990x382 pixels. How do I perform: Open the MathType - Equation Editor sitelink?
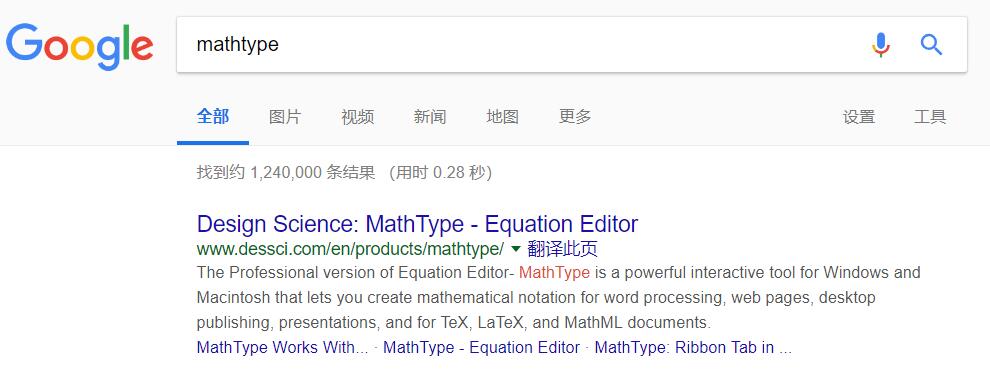pyautogui.click(x=481, y=348)
